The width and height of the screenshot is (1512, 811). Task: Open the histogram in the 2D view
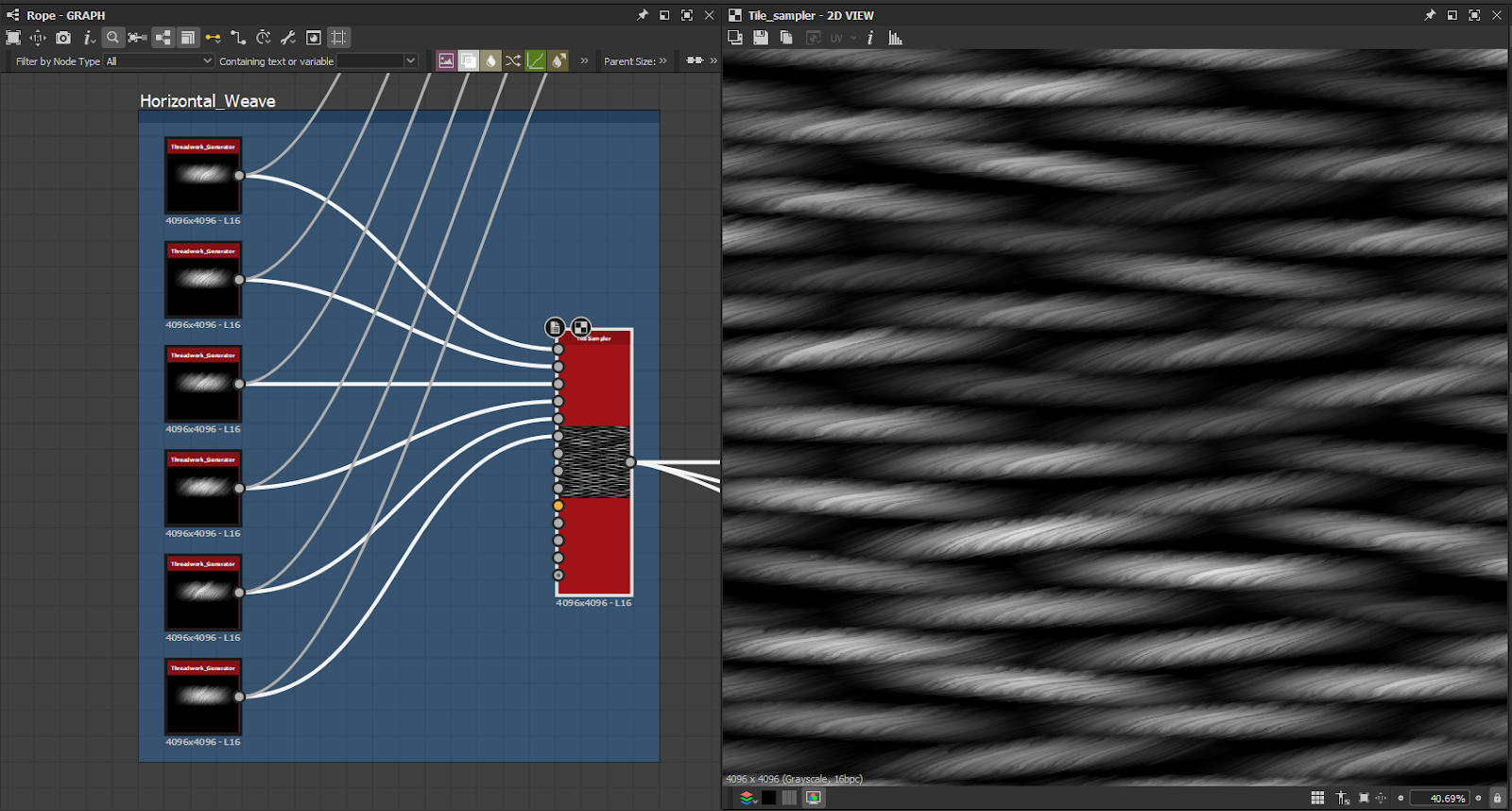click(x=895, y=38)
